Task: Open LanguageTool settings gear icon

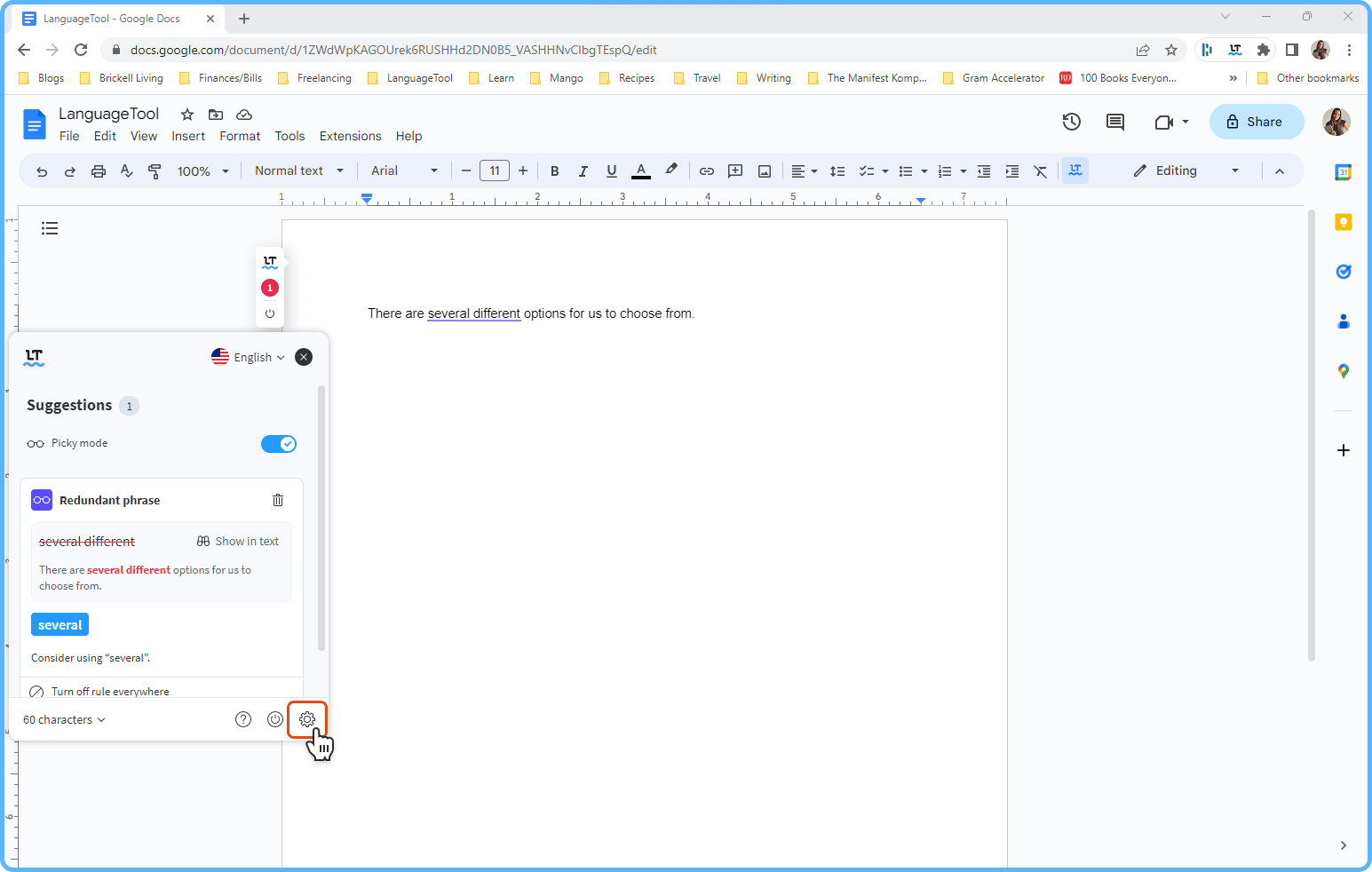Action: point(307,719)
